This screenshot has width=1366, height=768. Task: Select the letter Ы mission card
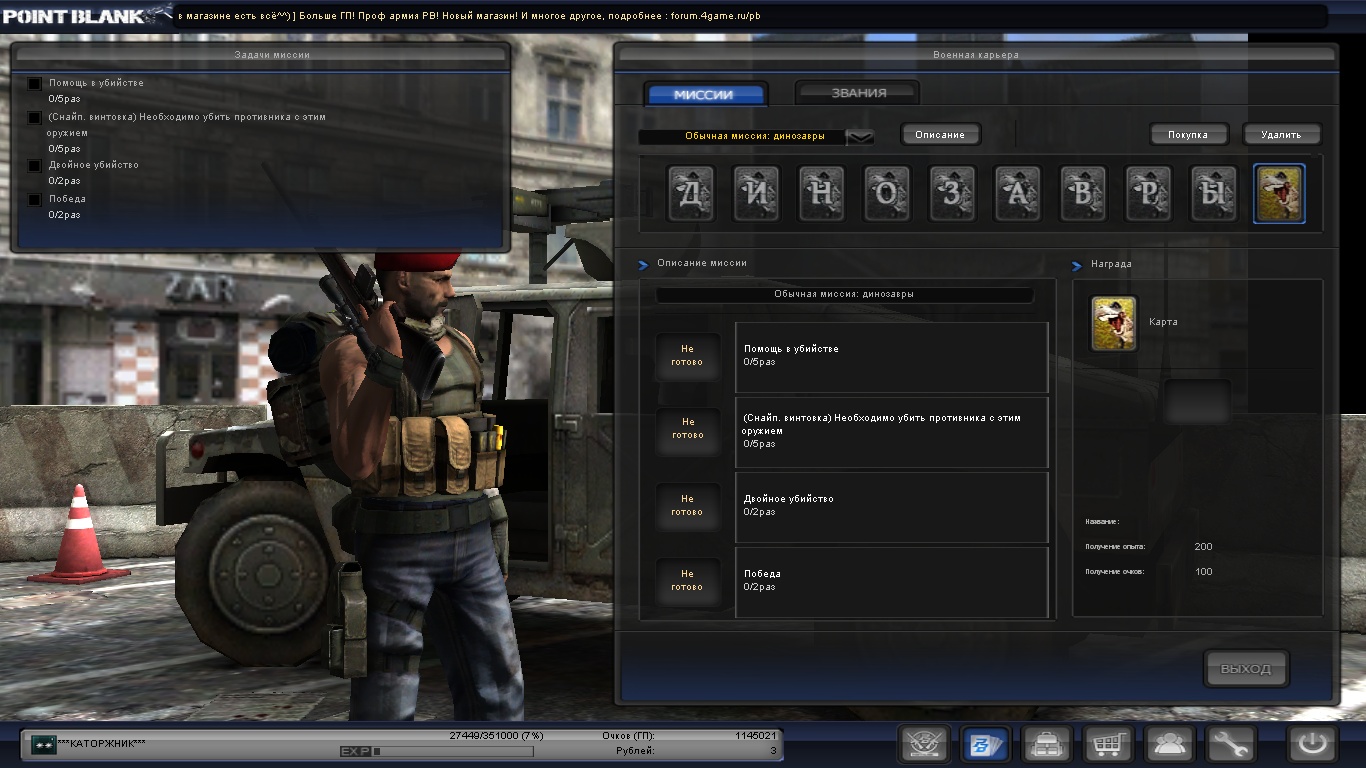click(1213, 194)
